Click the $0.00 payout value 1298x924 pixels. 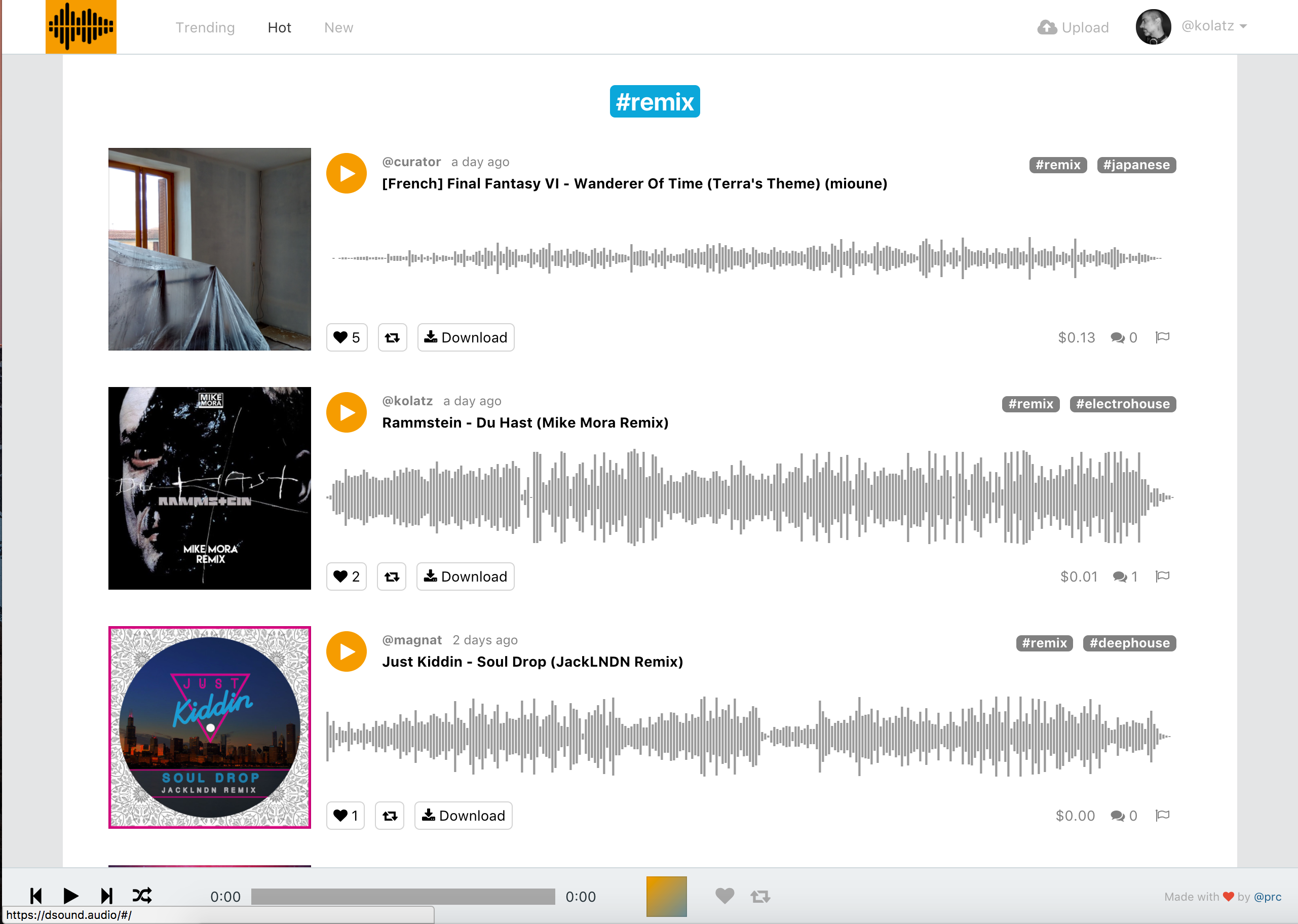click(1075, 815)
